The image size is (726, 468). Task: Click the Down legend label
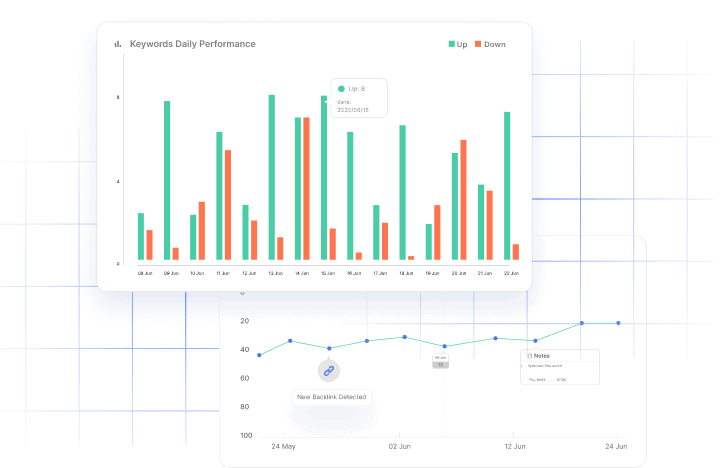[494, 44]
